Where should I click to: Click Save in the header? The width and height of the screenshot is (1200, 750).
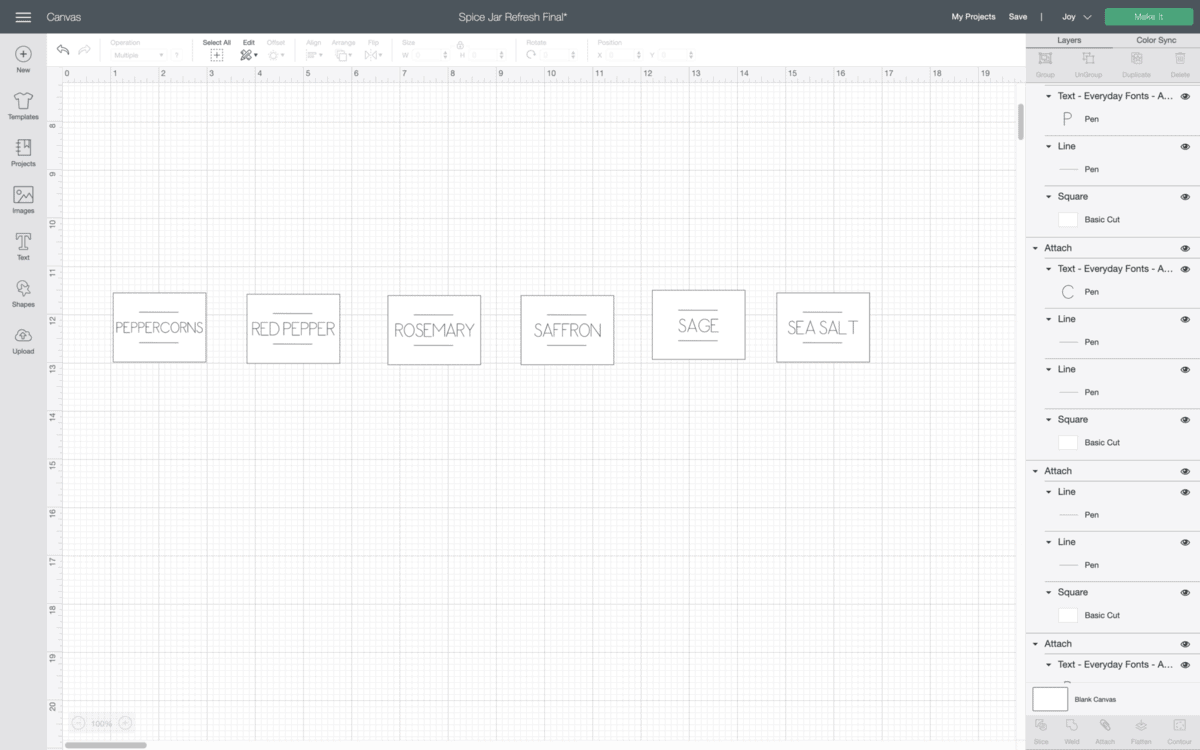click(x=1017, y=17)
